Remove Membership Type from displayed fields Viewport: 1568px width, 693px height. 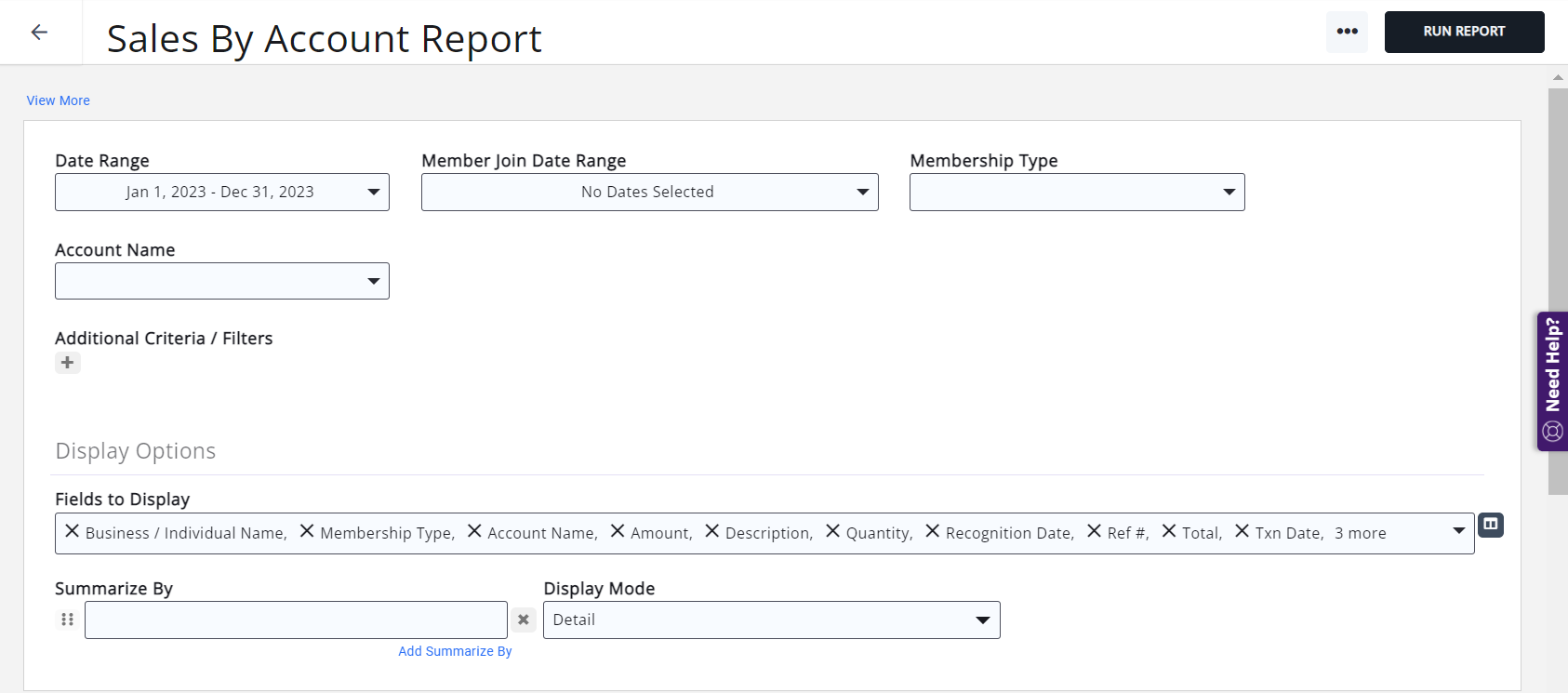pyautogui.click(x=307, y=531)
